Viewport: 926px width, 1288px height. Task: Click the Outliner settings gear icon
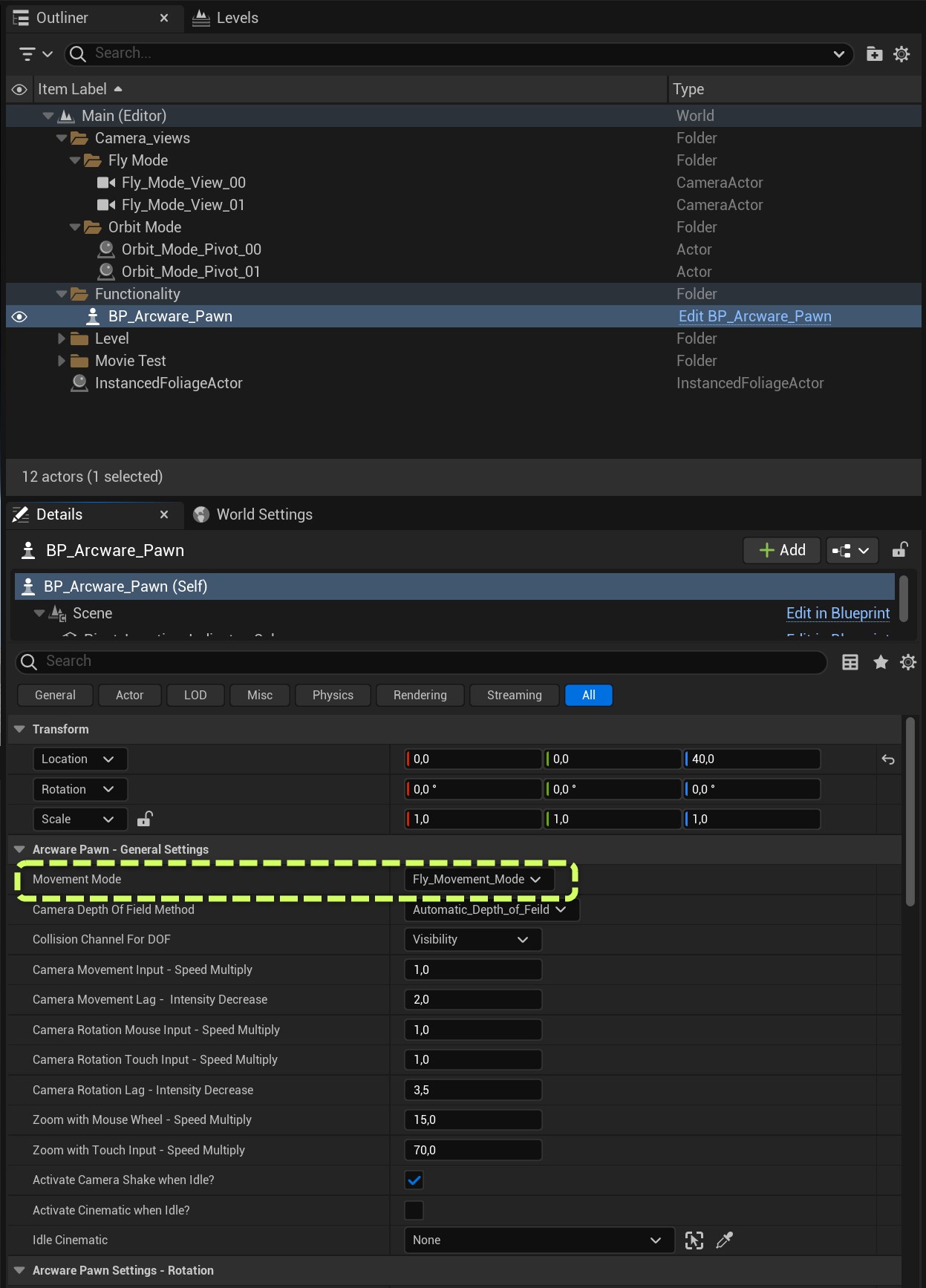[901, 54]
